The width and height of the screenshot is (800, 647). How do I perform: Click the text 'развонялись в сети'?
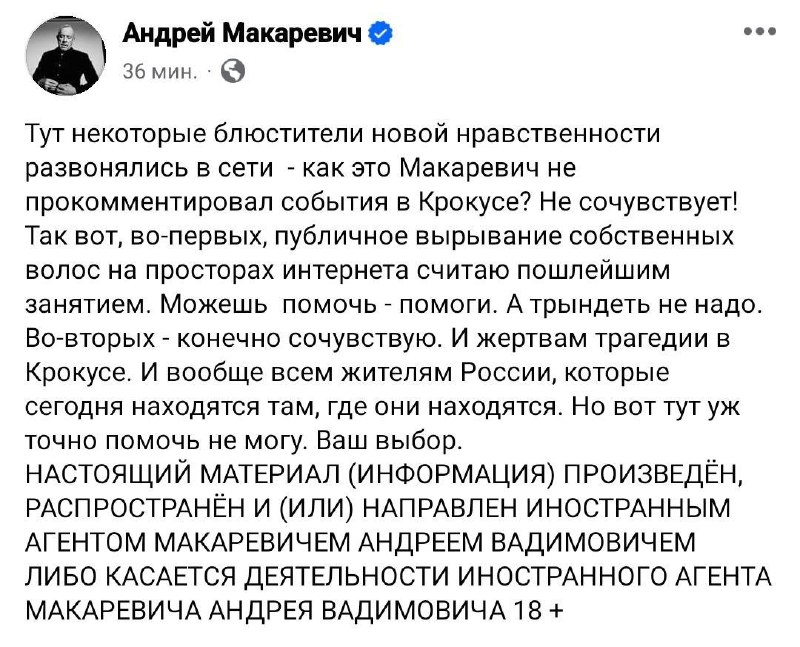coord(149,168)
